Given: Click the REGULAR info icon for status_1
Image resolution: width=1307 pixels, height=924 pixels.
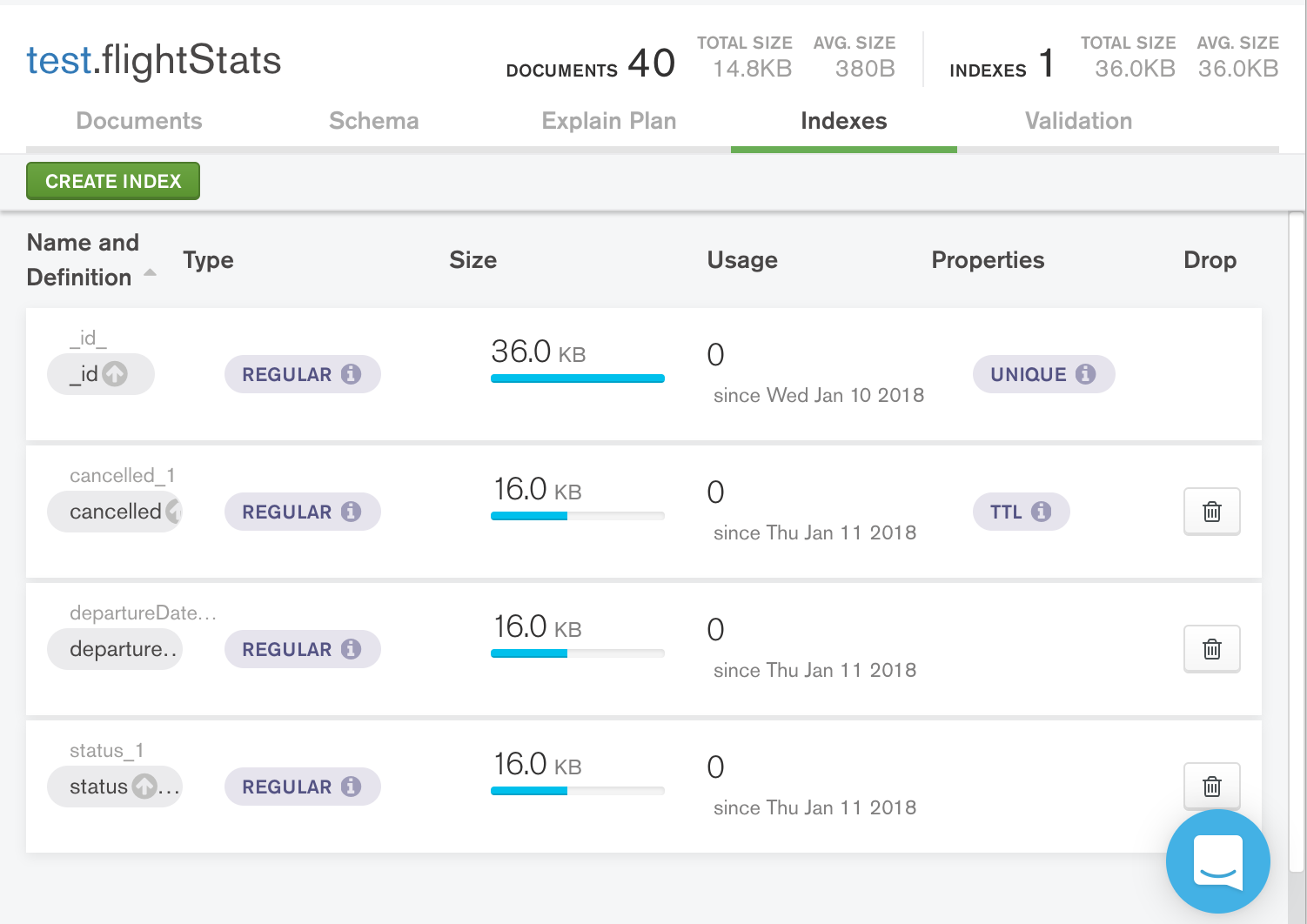Looking at the screenshot, I should (352, 786).
